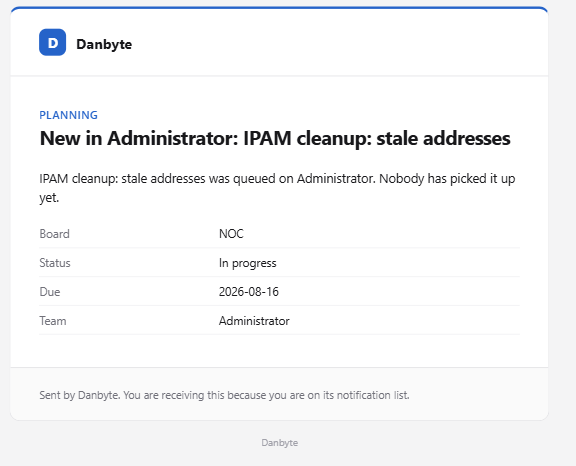The image size is (576, 466).
Task: Click the In progress status value
Action: click(x=248, y=263)
